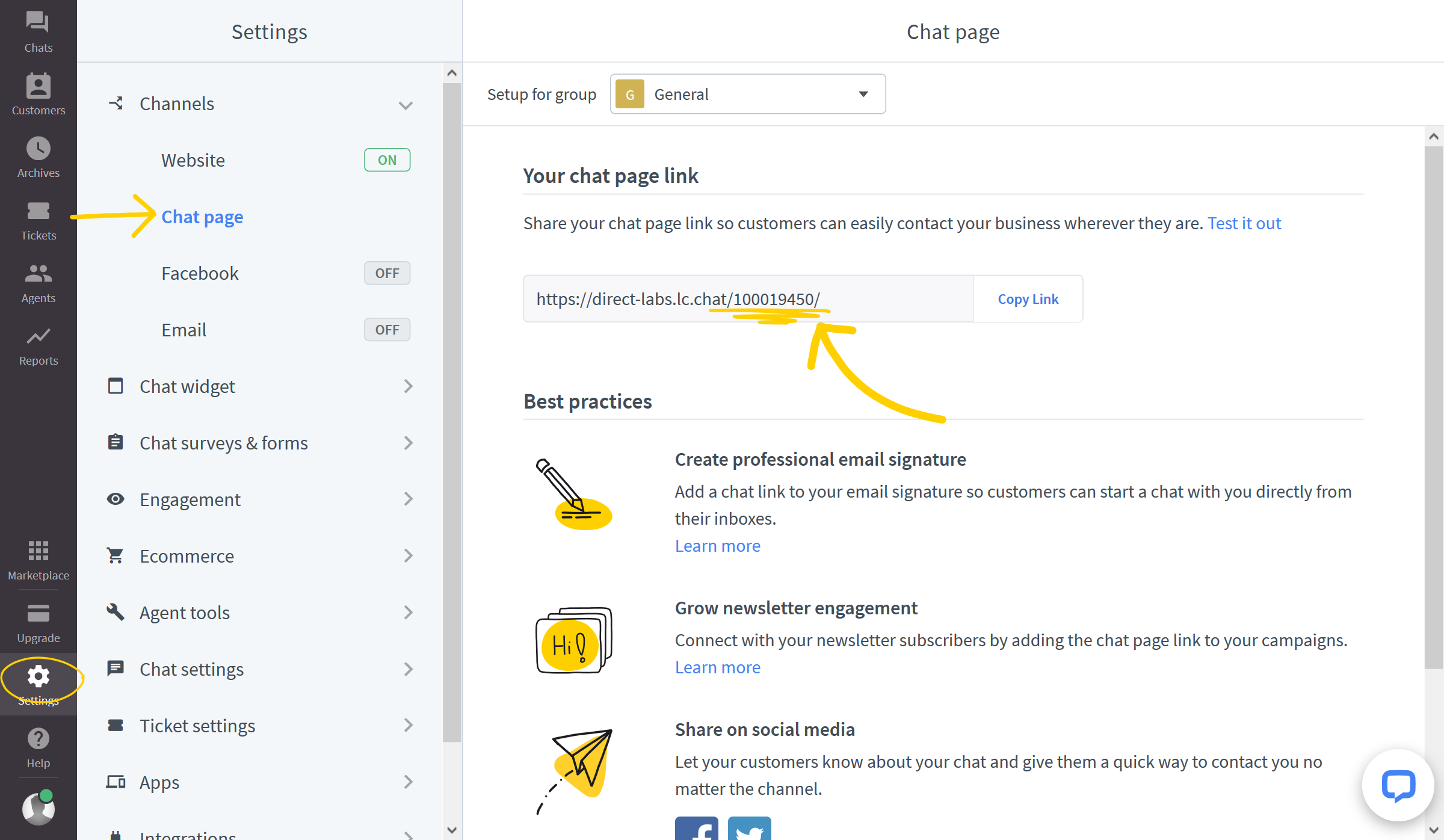Viewport: 1444px width, 840px height.
Task: Toggle the Facebook channel OFF switch
Action: coord(386,273)
